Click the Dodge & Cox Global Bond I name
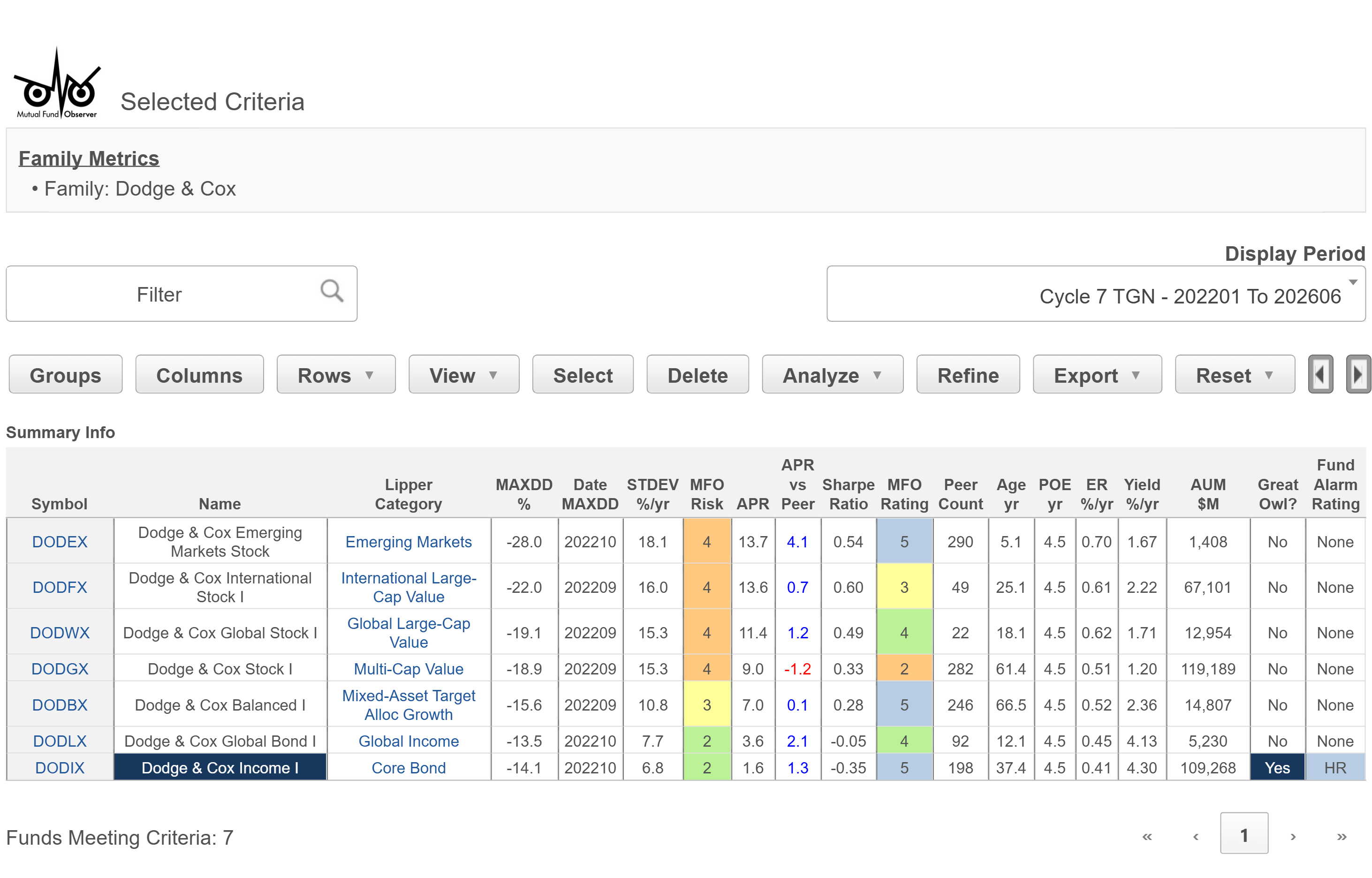The image size is (1372, 878). [220, 741]
